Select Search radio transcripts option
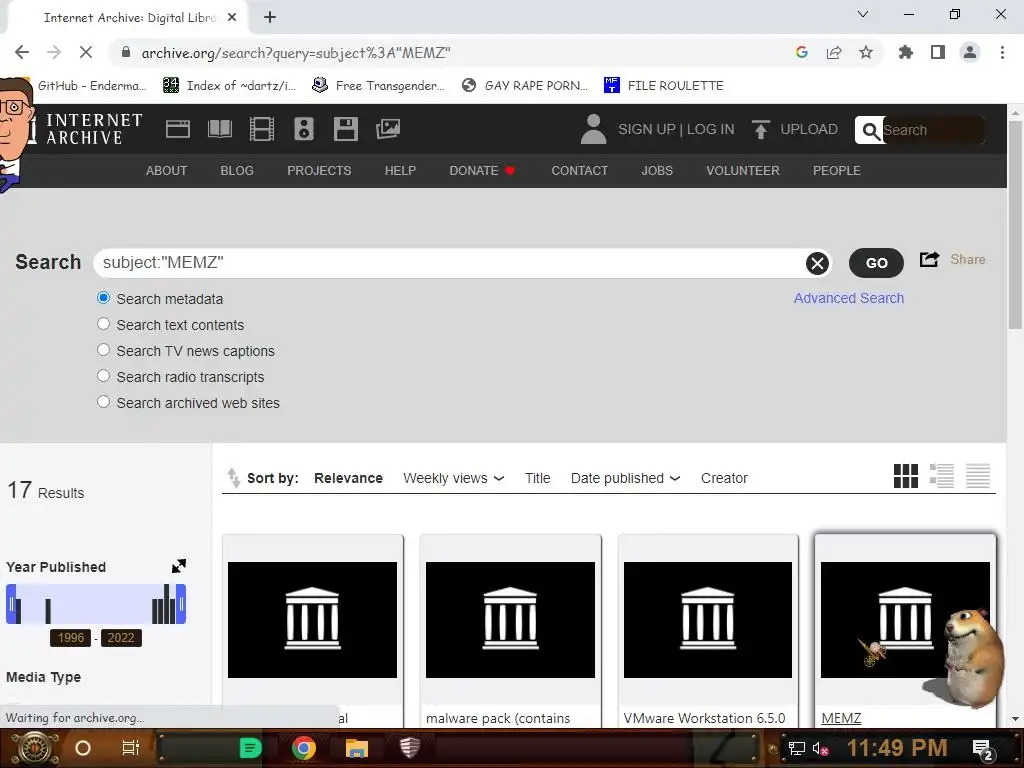1024x768 pixels. [103, 376]
